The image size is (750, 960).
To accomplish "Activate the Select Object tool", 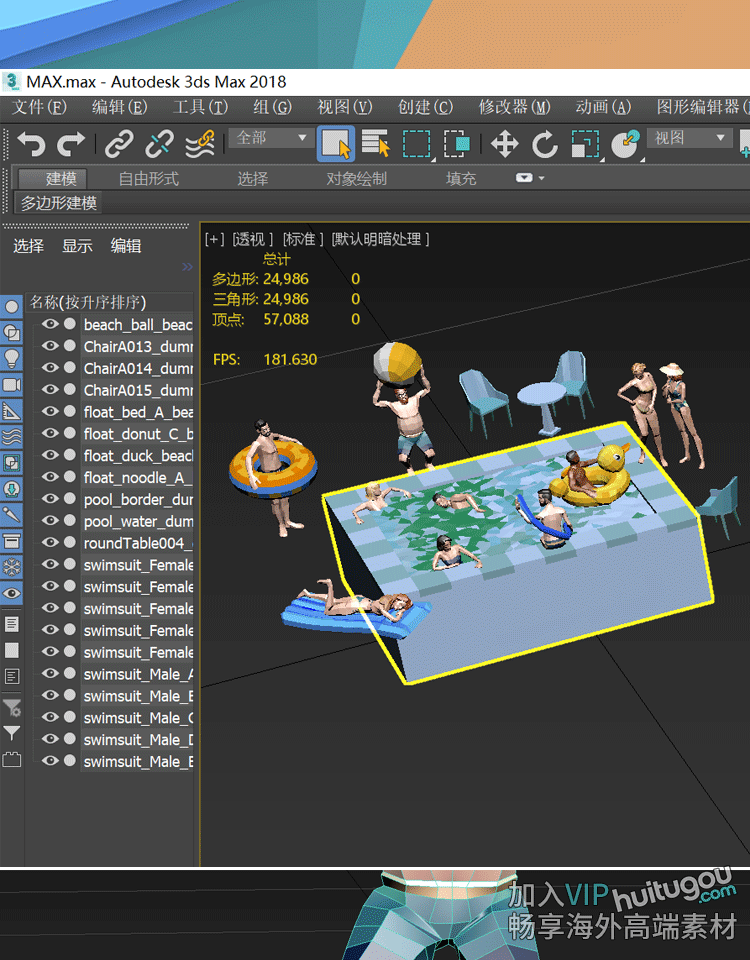I will [336, 144].
